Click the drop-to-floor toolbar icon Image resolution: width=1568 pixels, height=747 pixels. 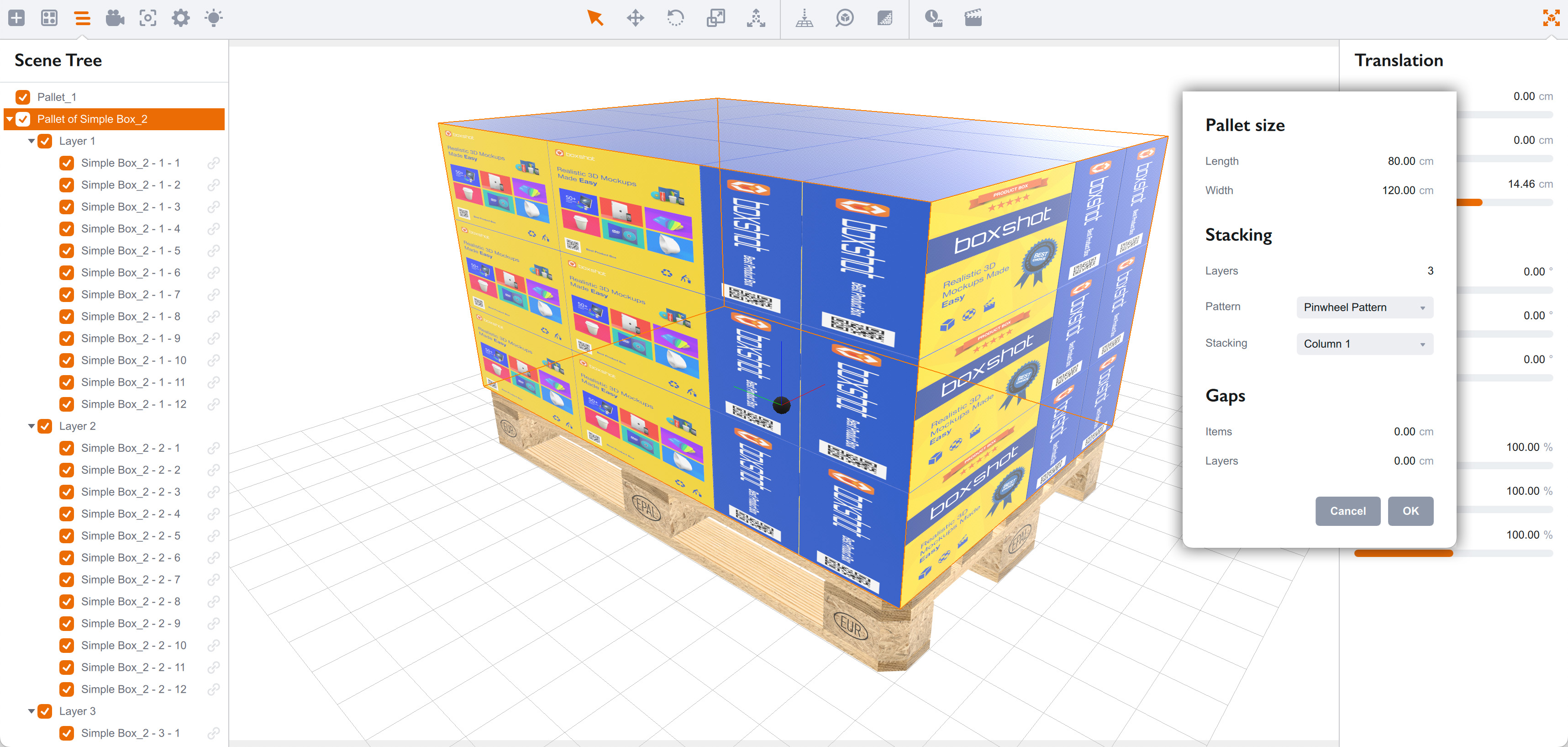(805, 18)
